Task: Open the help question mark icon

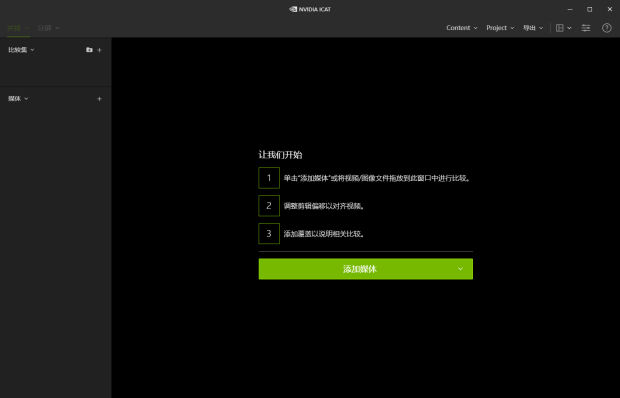Action: click(x=607, y=28)
